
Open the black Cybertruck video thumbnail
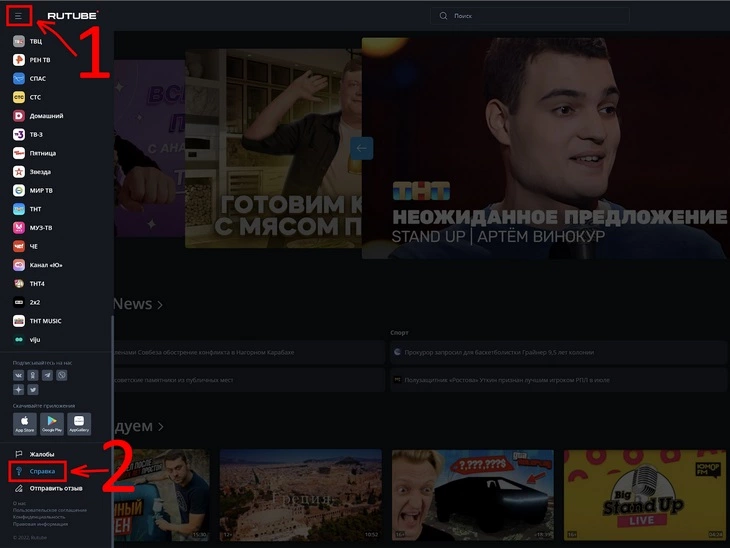[473, 495]
